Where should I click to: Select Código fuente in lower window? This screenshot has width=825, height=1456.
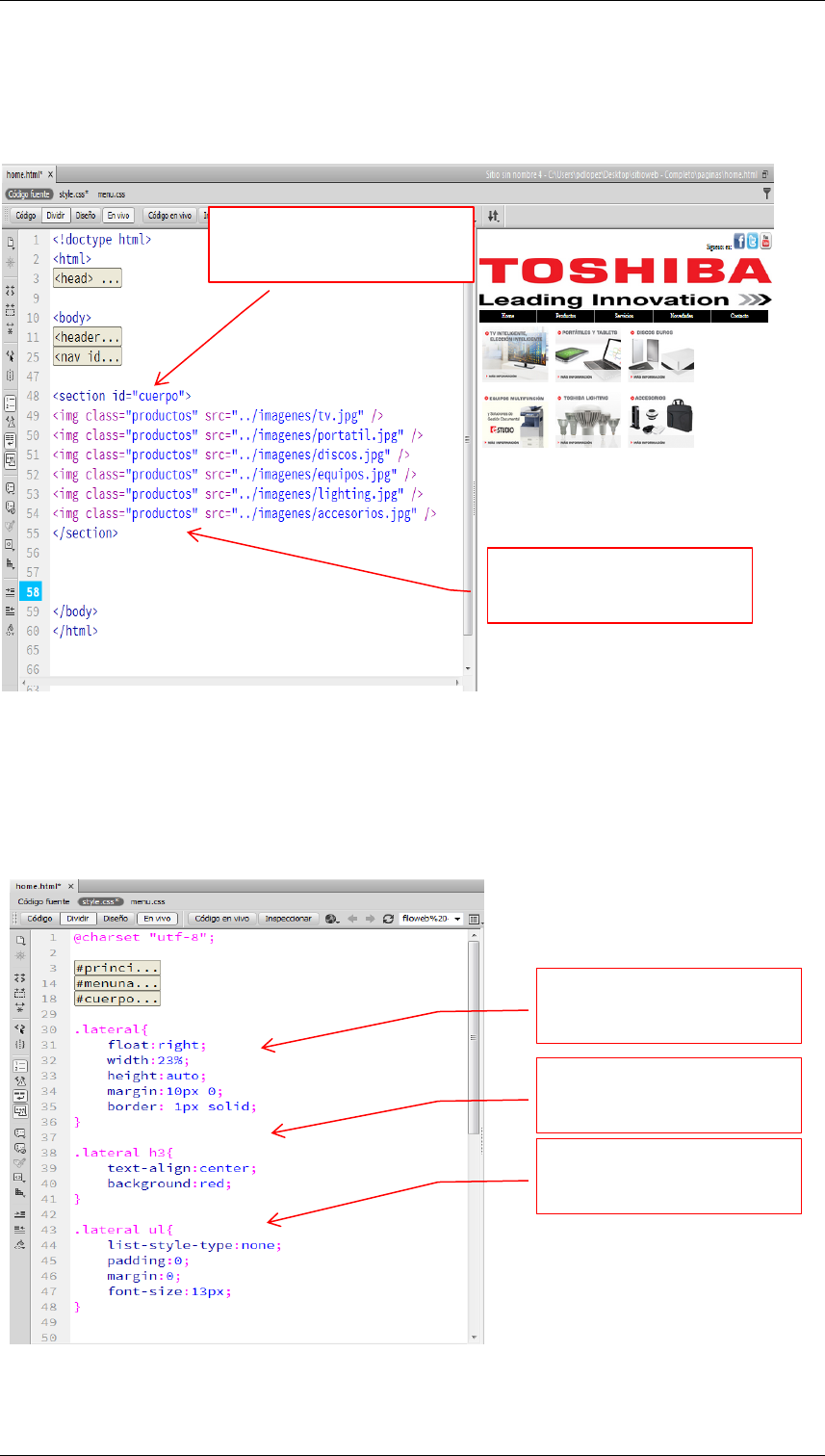tap(42, 901)
